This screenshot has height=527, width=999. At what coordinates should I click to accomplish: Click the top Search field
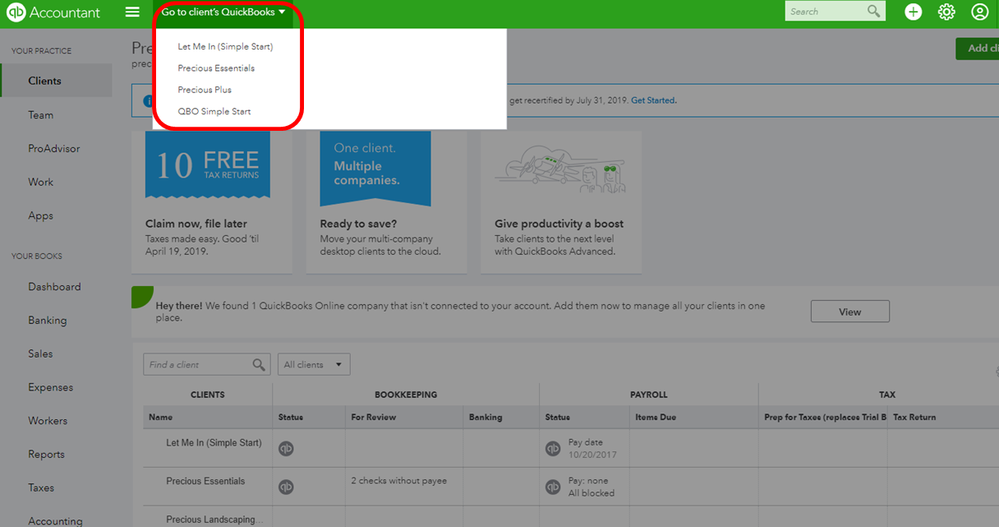[835, 11]
